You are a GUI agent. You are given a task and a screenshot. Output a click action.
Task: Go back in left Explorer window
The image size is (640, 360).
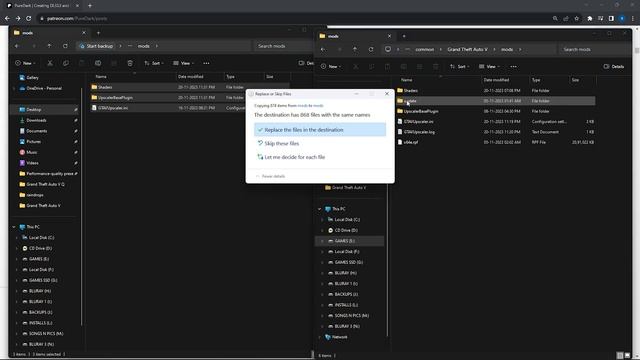tap(17, 46)
